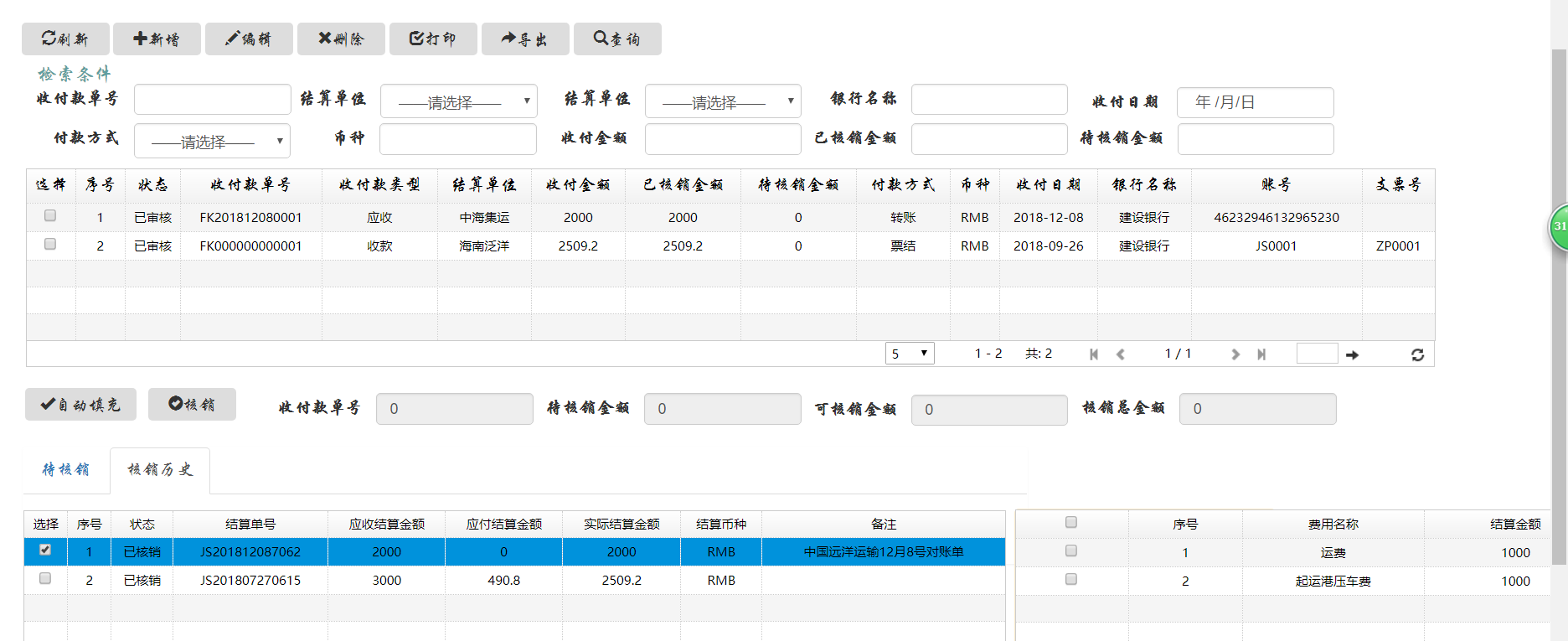The width and height of the screenshot is (1568, 641).
Task: Go to last page of grid
Action: click(x=1261, y=354)
